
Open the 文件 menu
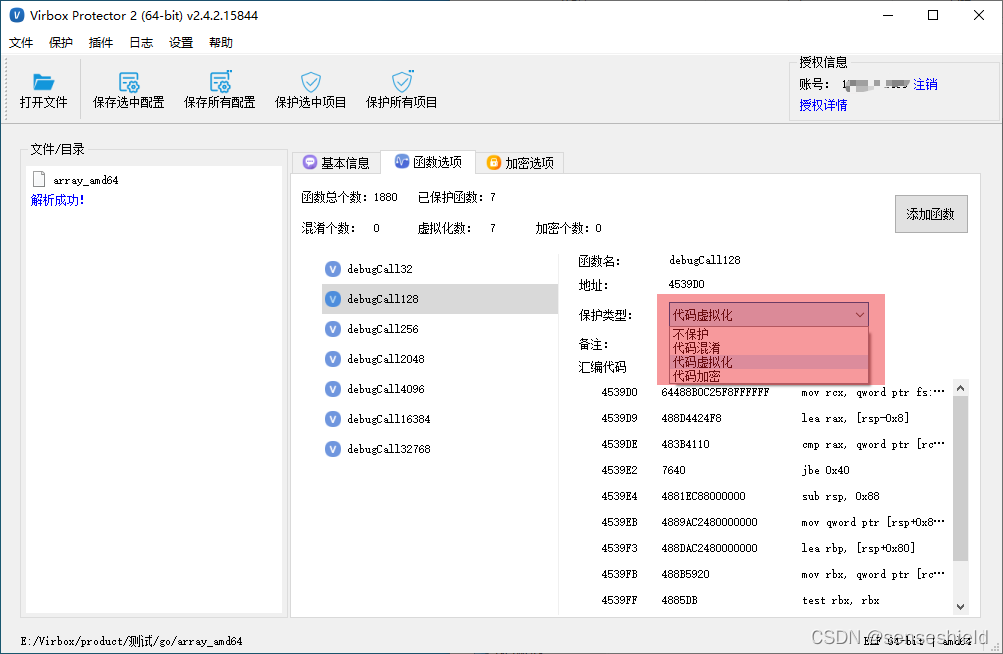pyautogui.click(x=21, y=43)
